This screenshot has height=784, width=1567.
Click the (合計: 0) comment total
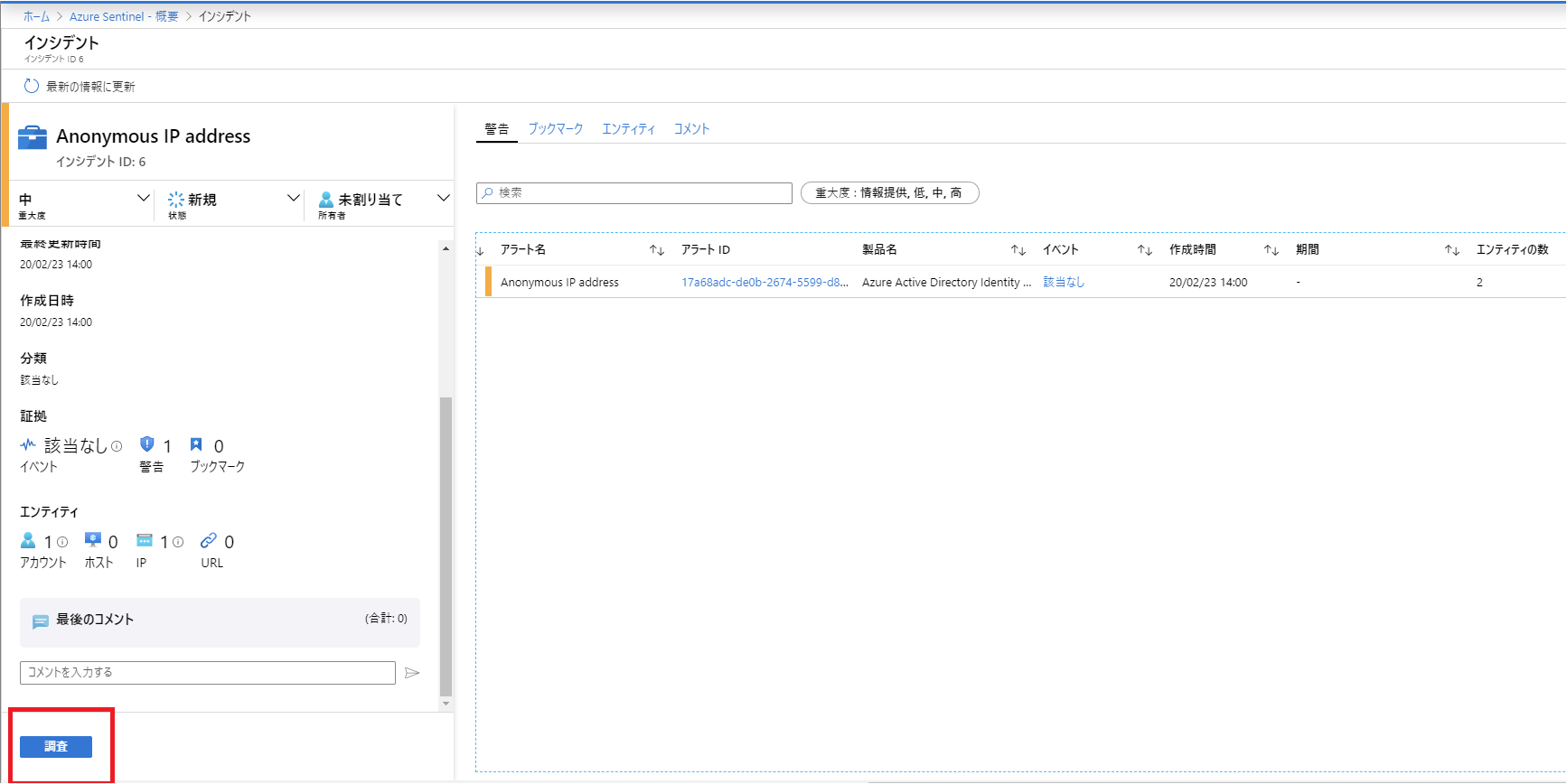(386, 619)
